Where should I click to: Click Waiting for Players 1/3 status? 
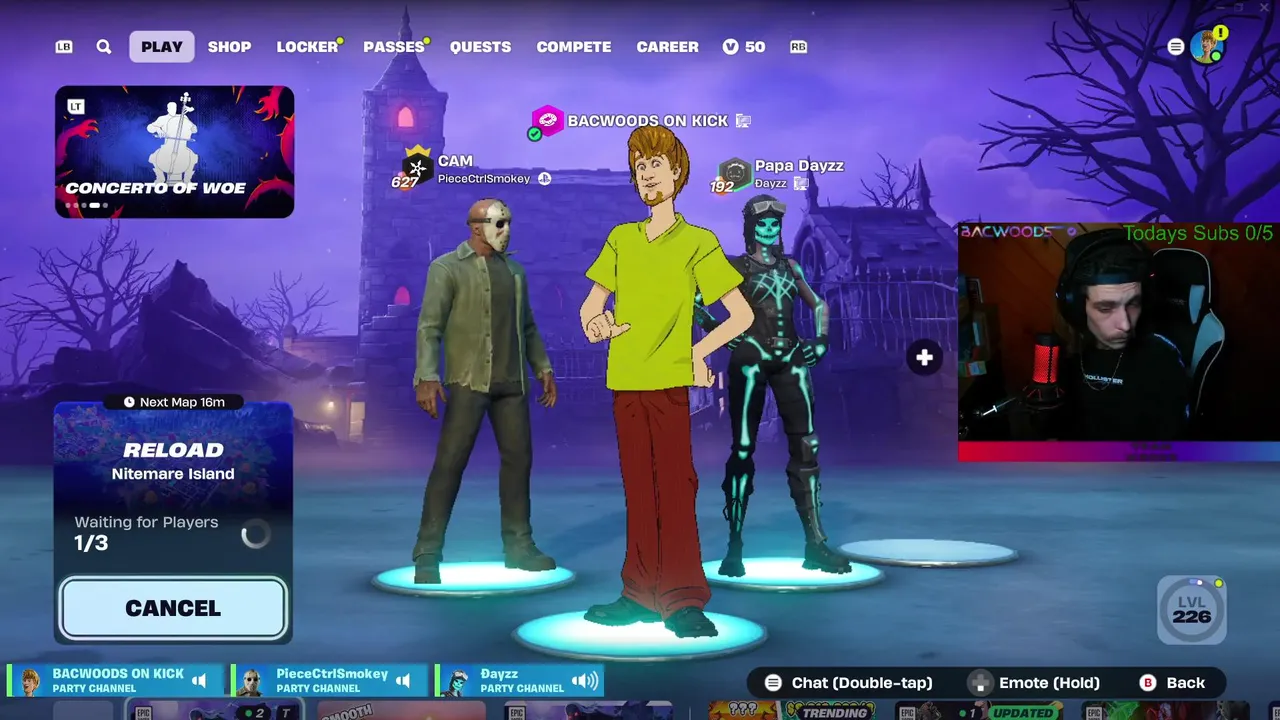pyautogui.click(x=146, y=533)
